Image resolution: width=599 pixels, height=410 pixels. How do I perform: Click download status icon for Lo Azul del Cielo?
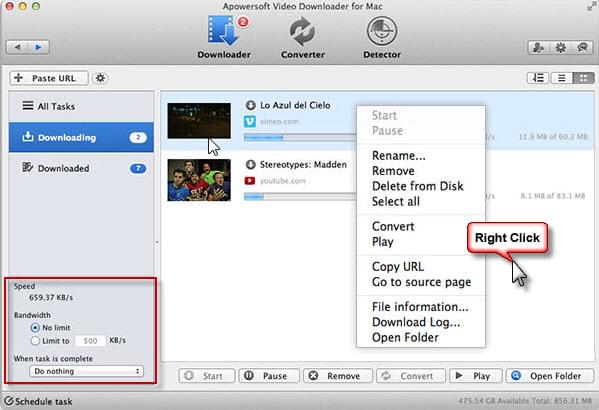251,105
